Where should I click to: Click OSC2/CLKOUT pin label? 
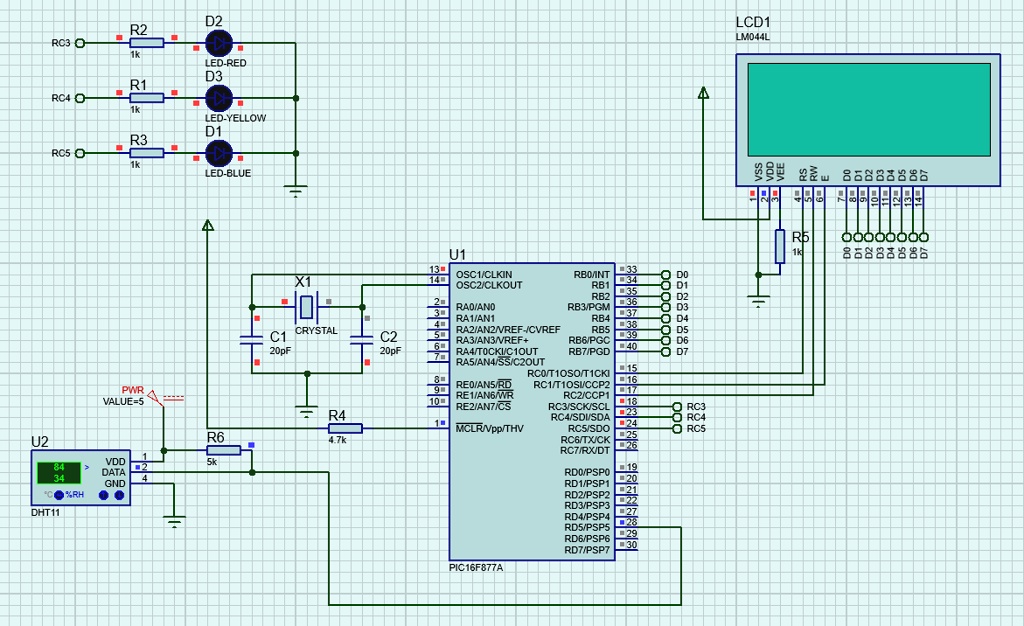point(489,285)
